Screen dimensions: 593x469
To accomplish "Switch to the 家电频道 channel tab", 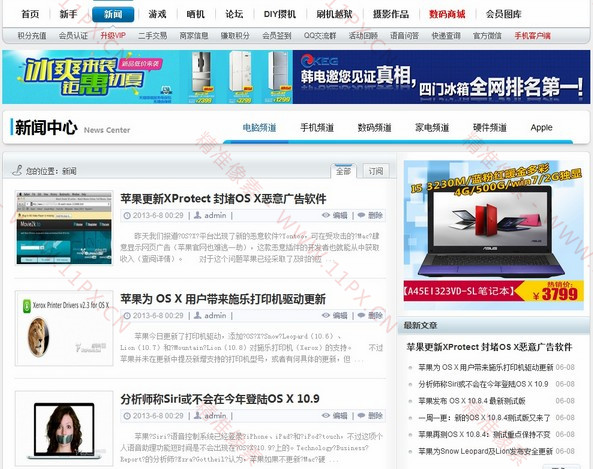I will pos(432,128).
